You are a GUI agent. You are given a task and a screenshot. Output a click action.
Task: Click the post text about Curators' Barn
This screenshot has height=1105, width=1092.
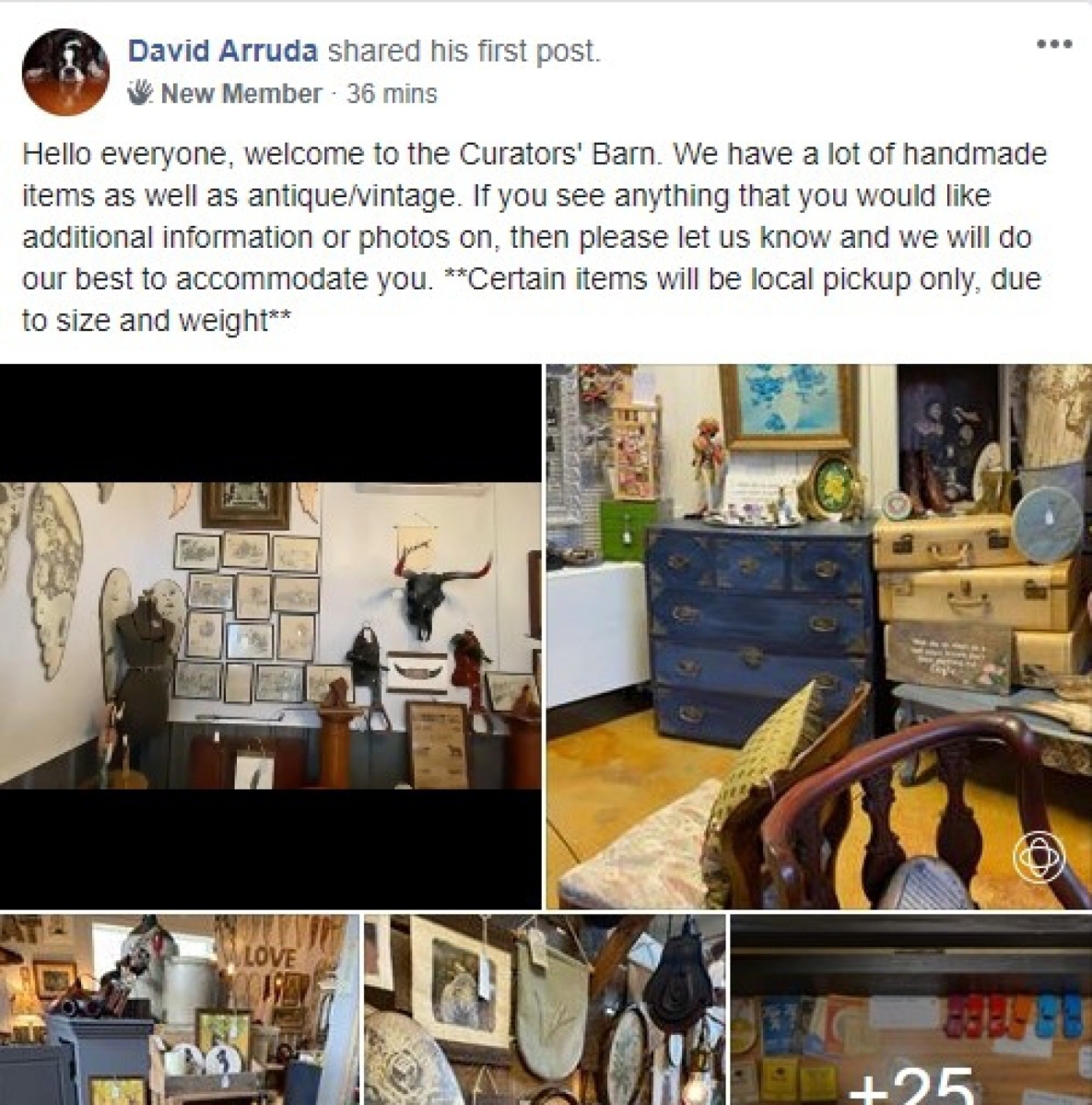(534, 237)
